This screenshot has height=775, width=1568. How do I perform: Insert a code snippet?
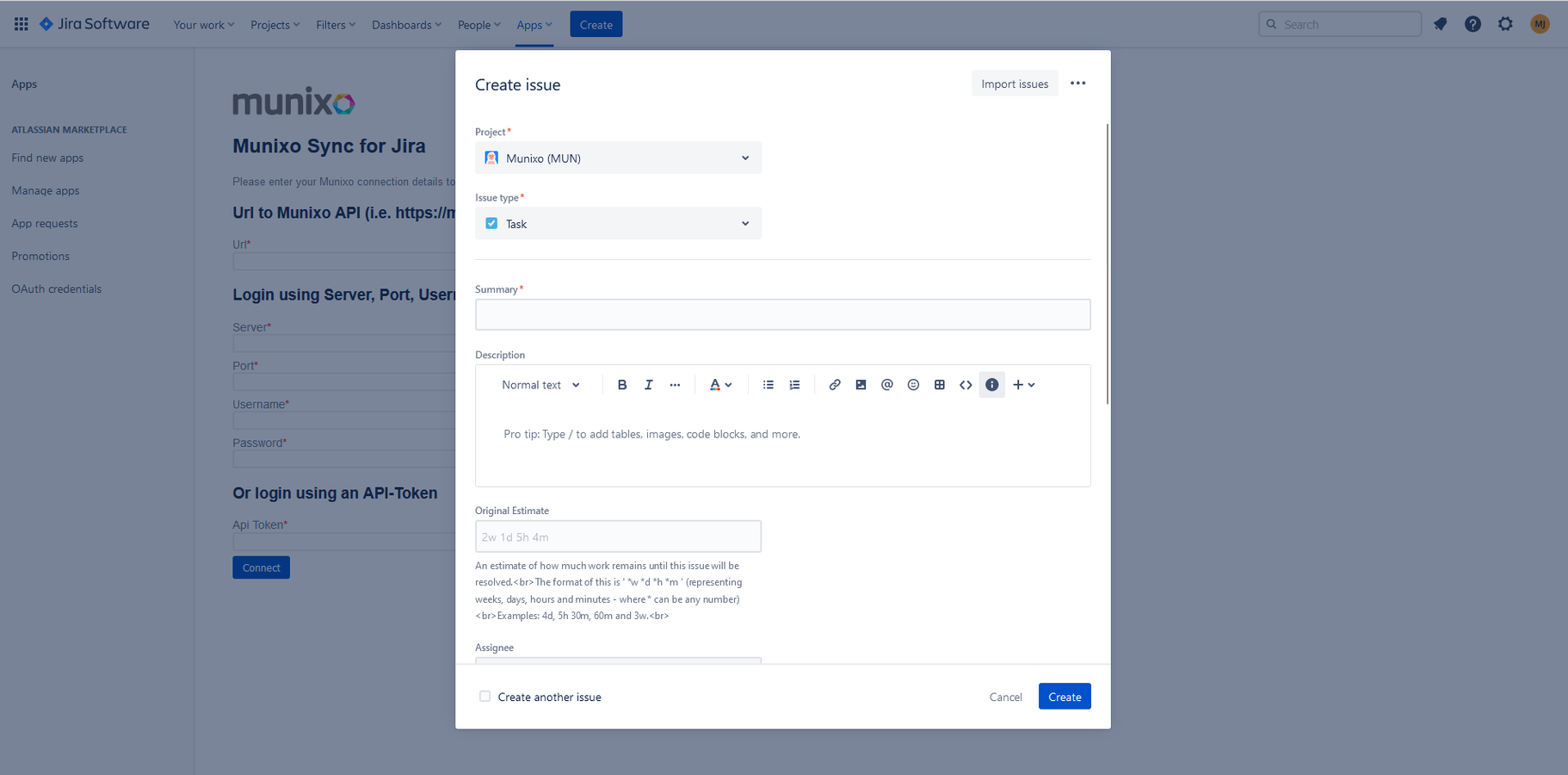(x=966, y=385)
